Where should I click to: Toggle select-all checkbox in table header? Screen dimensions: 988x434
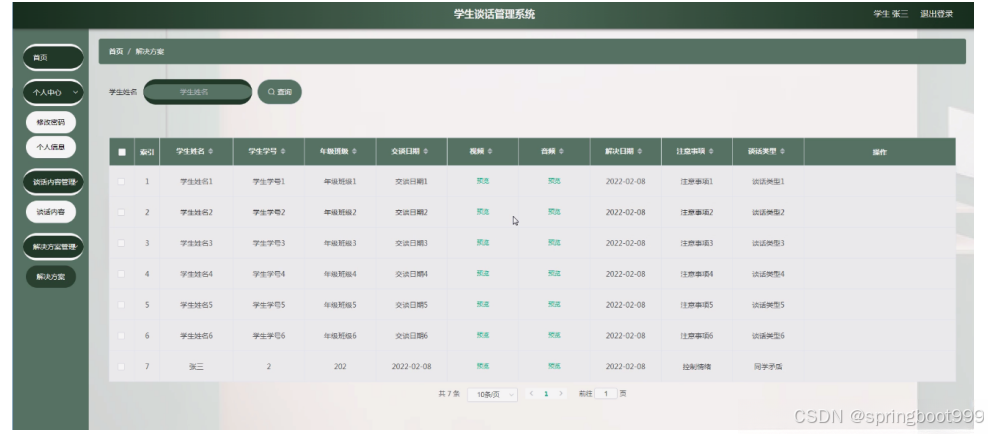click(122, 152)
